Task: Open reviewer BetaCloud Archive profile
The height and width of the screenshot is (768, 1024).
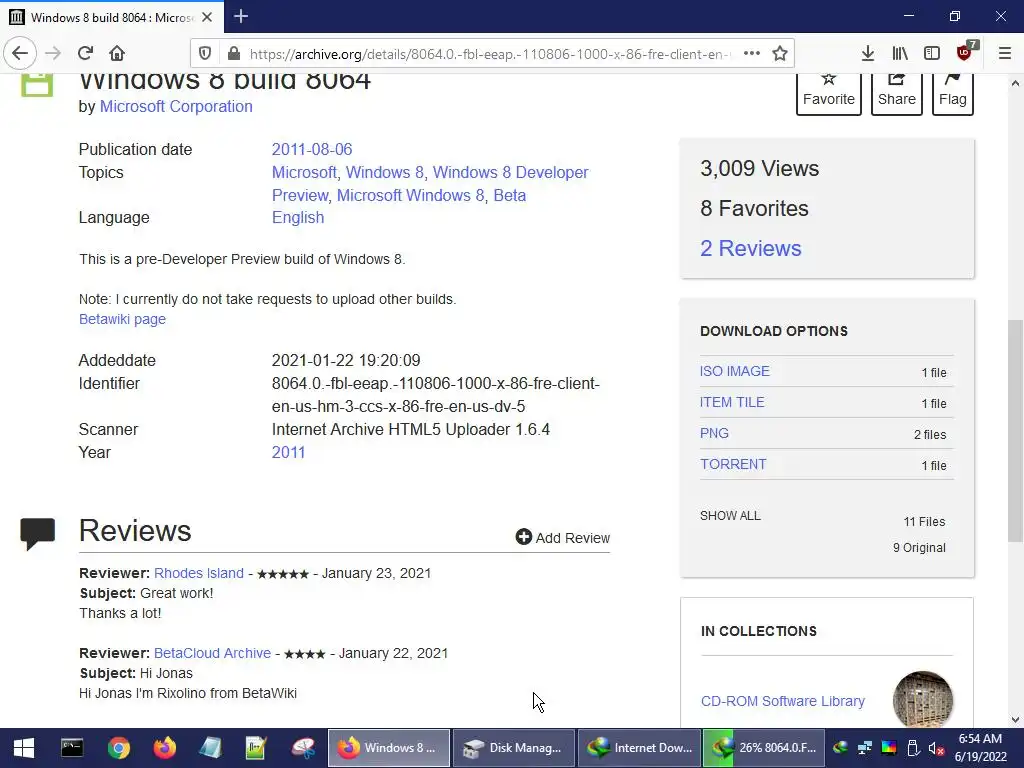Action: 212,653
